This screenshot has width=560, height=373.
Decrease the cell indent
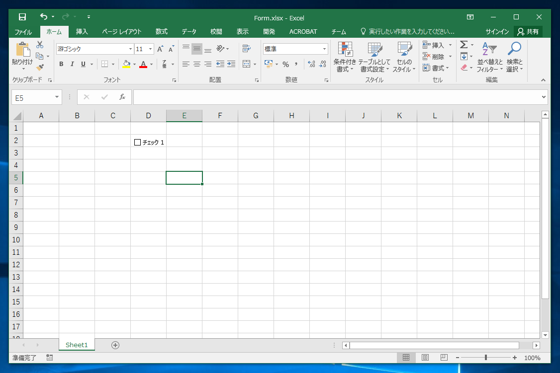point(220,64)
